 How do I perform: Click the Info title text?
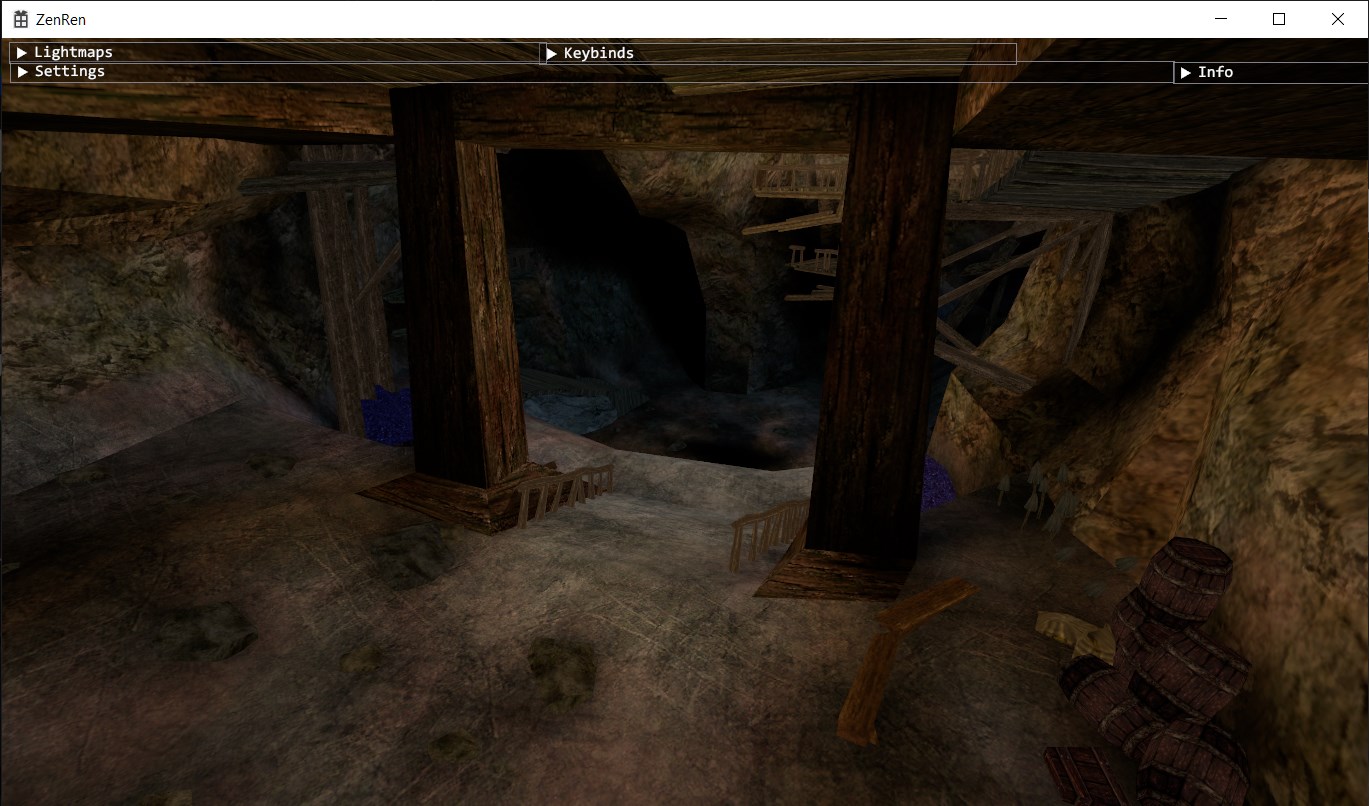pos(1215,73)
